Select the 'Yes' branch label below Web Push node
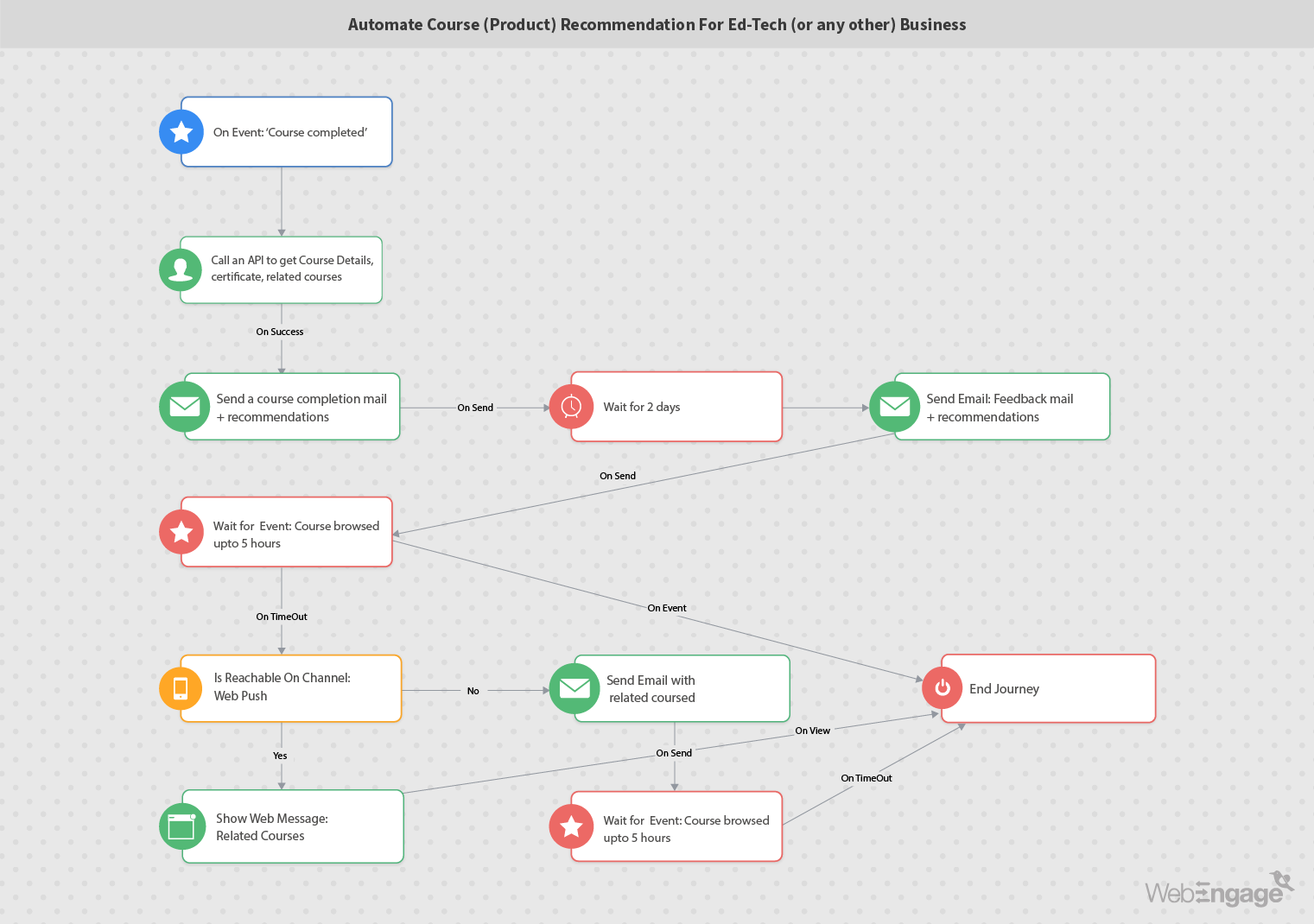1314x924 pixels. point(280,756)
